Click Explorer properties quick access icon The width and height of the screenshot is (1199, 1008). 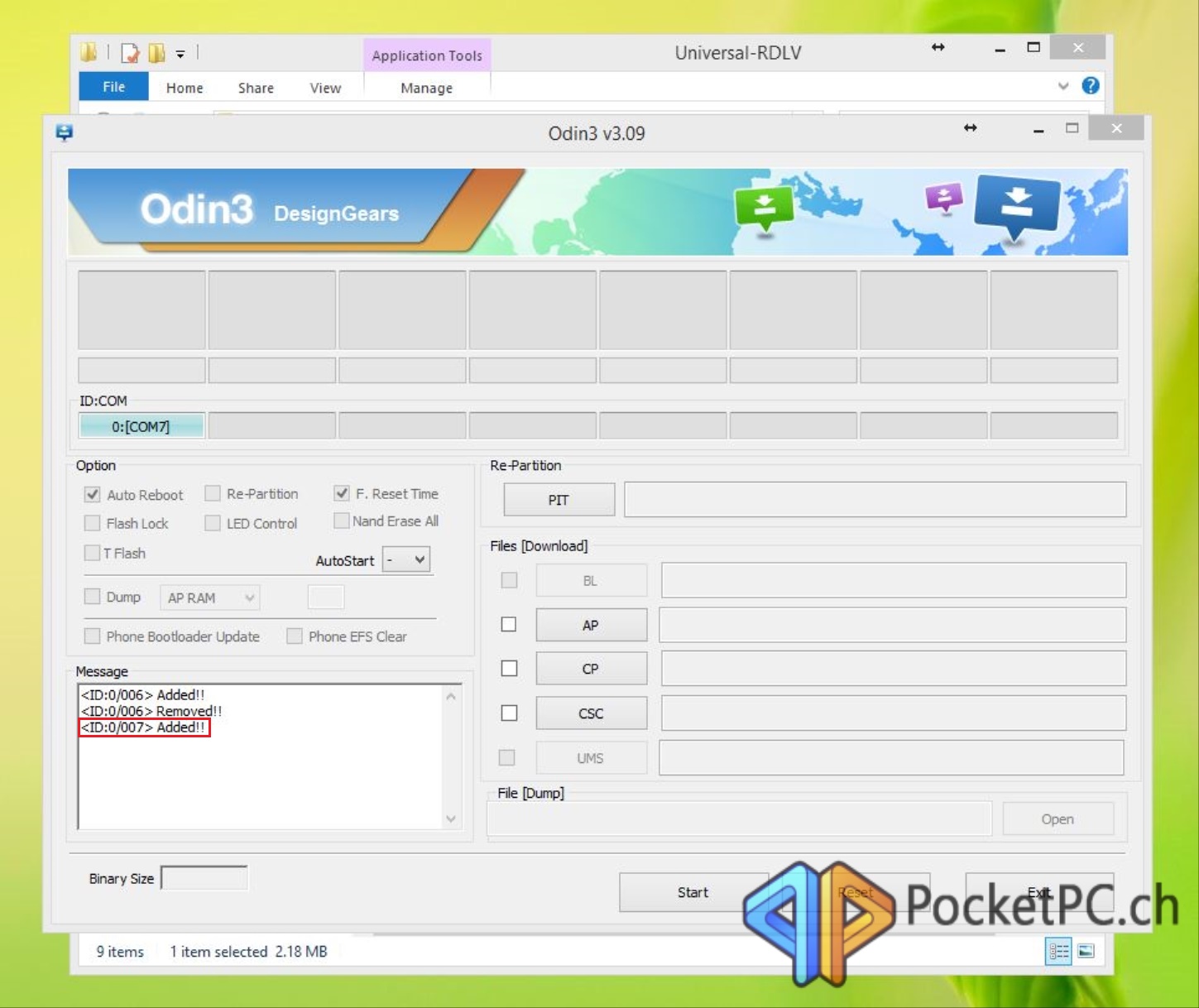point(131,53)
